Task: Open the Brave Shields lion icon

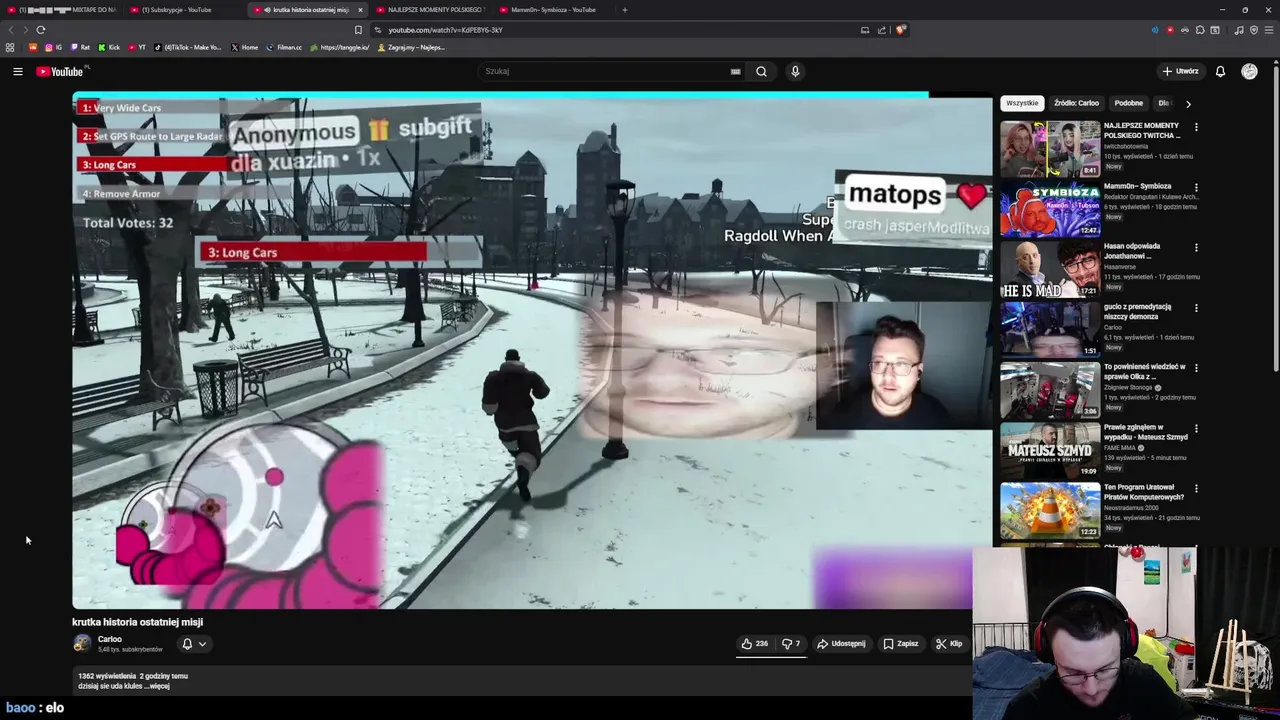Action: (x=900, y=30)
